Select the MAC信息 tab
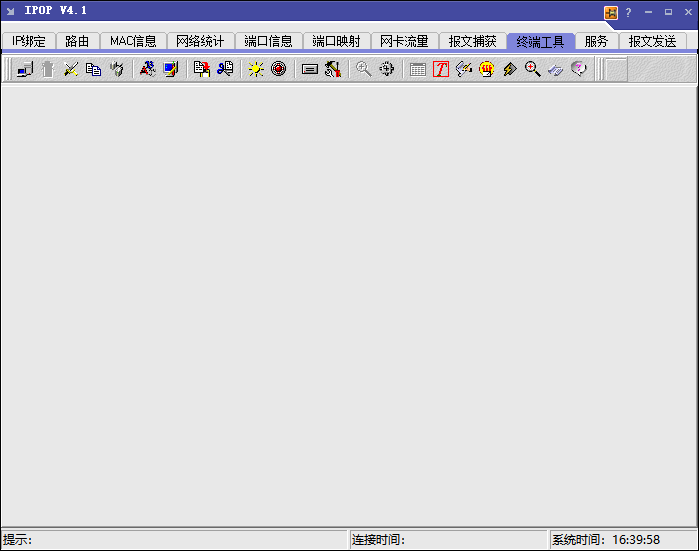The height and width of the screenshot is (551, 699). 133,42
